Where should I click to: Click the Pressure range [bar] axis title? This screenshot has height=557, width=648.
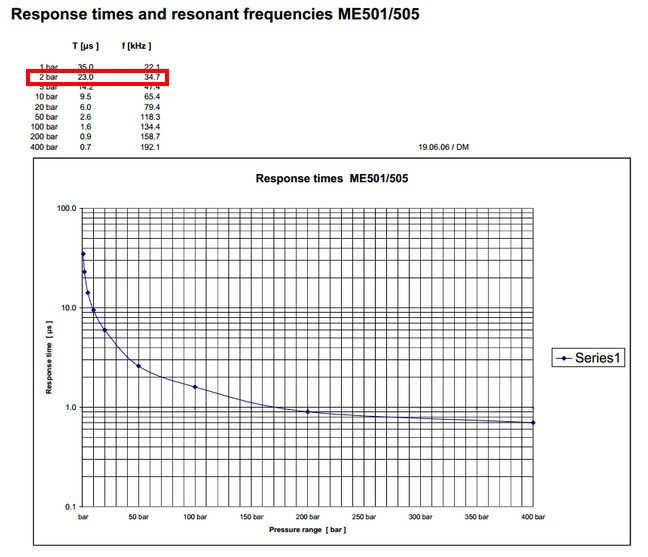[307, 529]
